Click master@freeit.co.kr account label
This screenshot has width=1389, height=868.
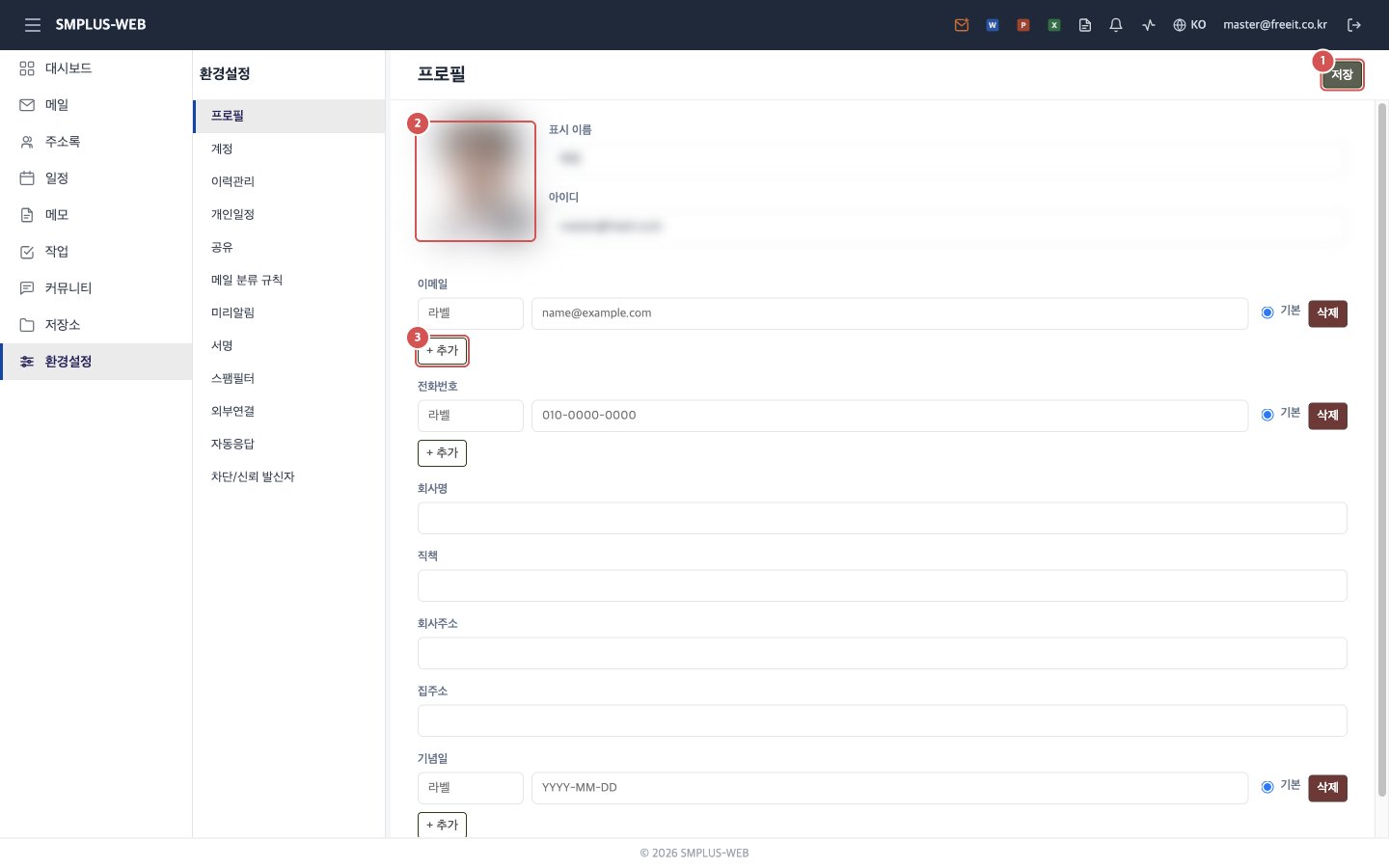pyautogui.click(x=1275, y=25)
